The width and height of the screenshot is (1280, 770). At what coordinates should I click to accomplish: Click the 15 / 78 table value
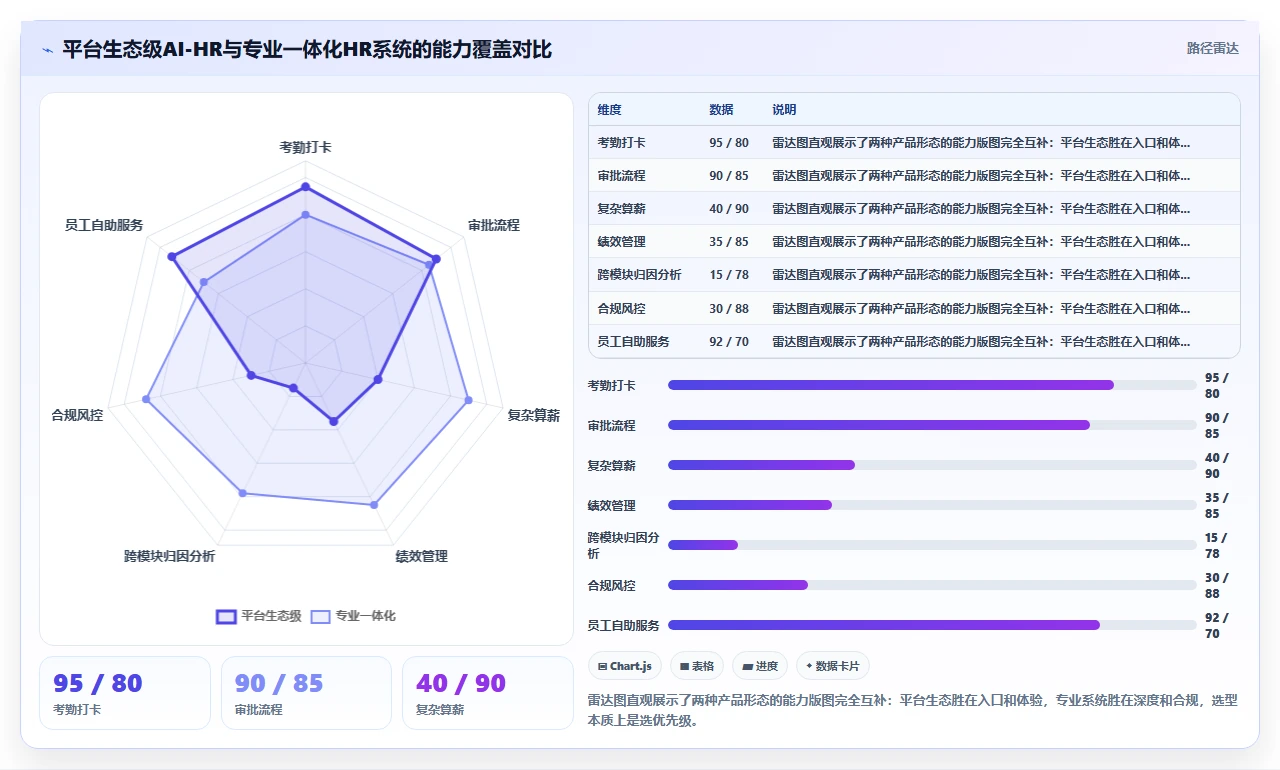click(729, 275)
